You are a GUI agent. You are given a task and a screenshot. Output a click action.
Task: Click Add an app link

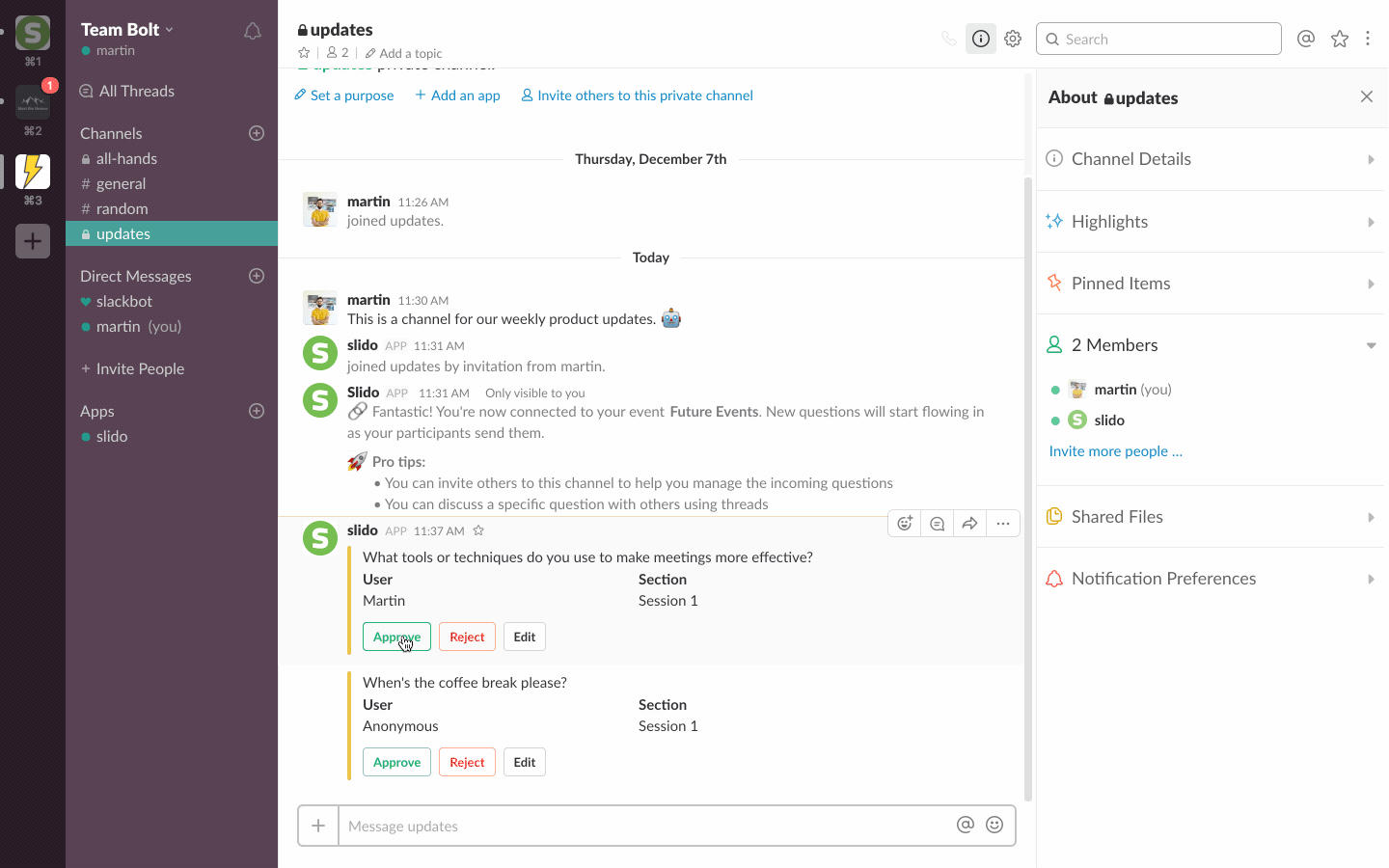(x=457, y=95)
